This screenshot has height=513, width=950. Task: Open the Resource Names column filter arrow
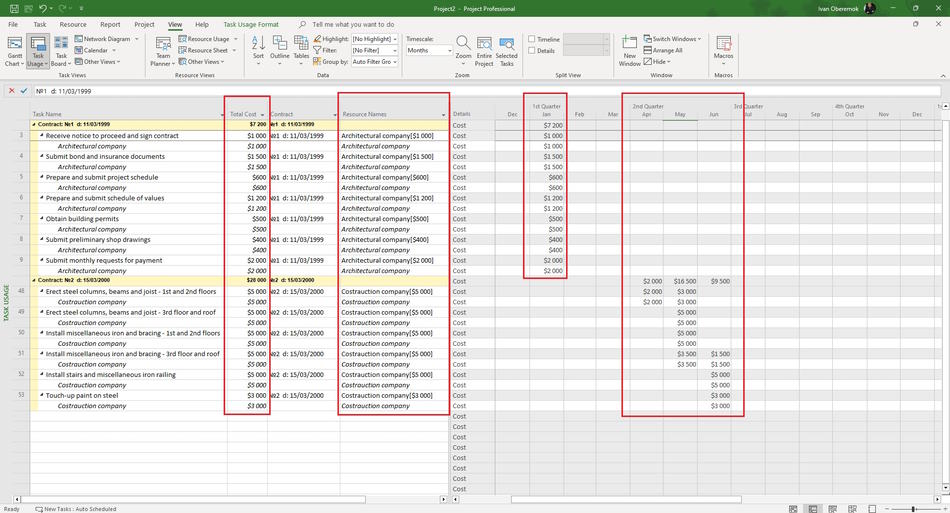coord(443,114)
